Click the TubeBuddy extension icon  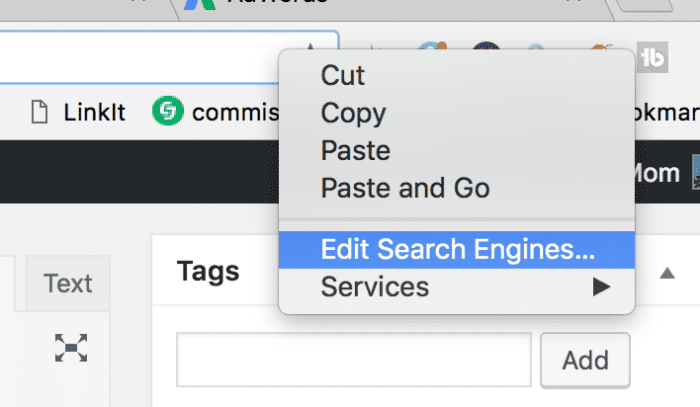click(652, 58)
